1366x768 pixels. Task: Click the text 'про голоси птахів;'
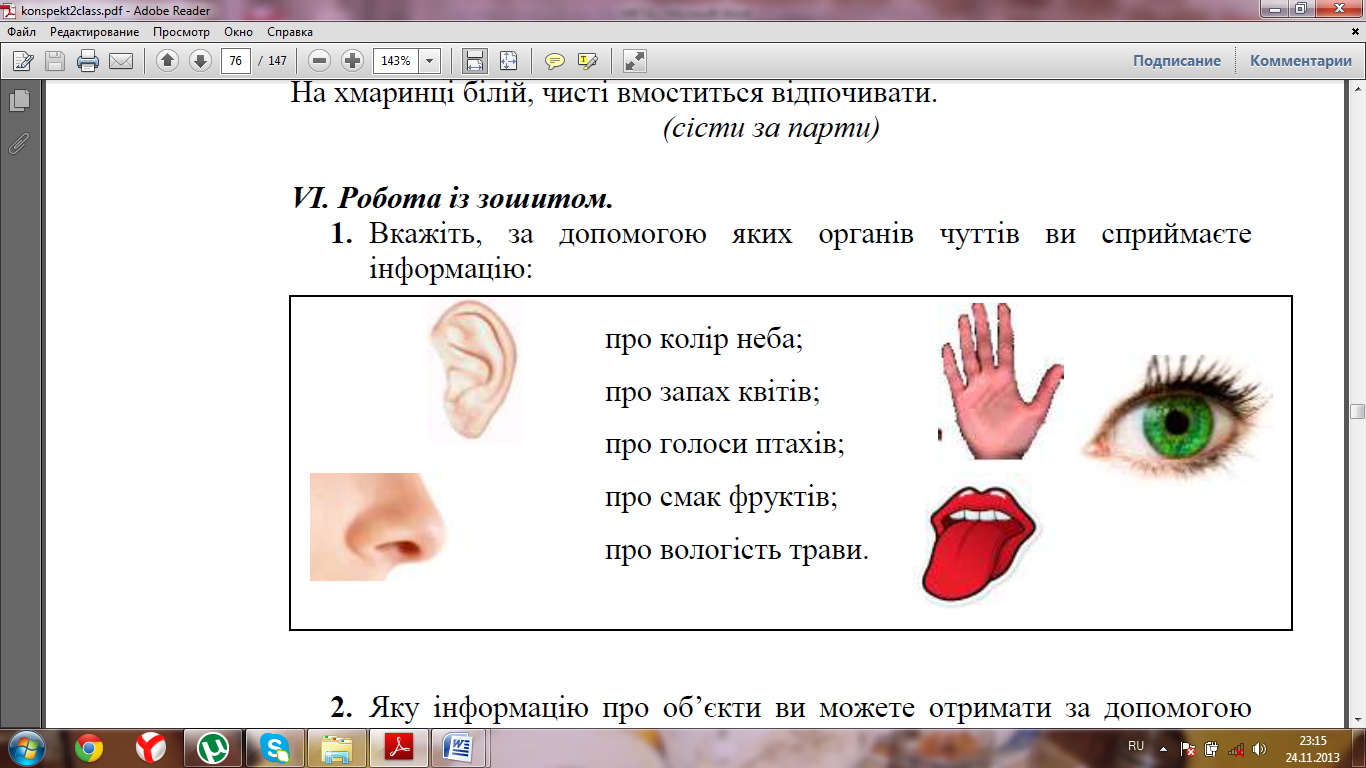725,444
